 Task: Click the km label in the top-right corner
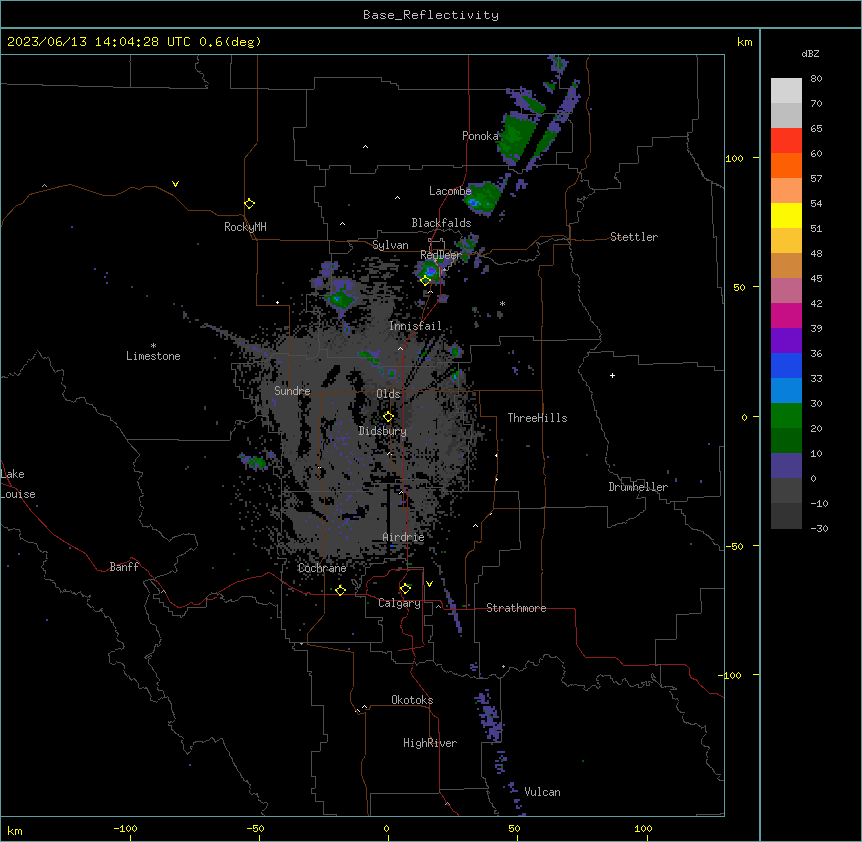coord(745,42)
